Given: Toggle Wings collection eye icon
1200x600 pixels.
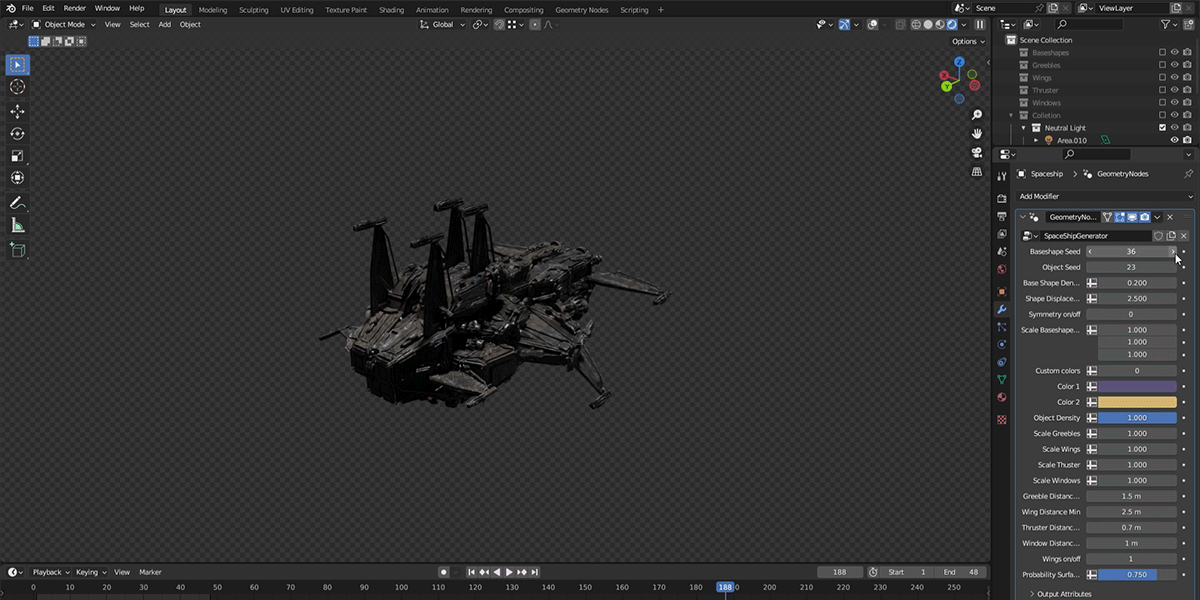Looking at the screenshot, I should pyautogui.click(x=1174, y=77).
